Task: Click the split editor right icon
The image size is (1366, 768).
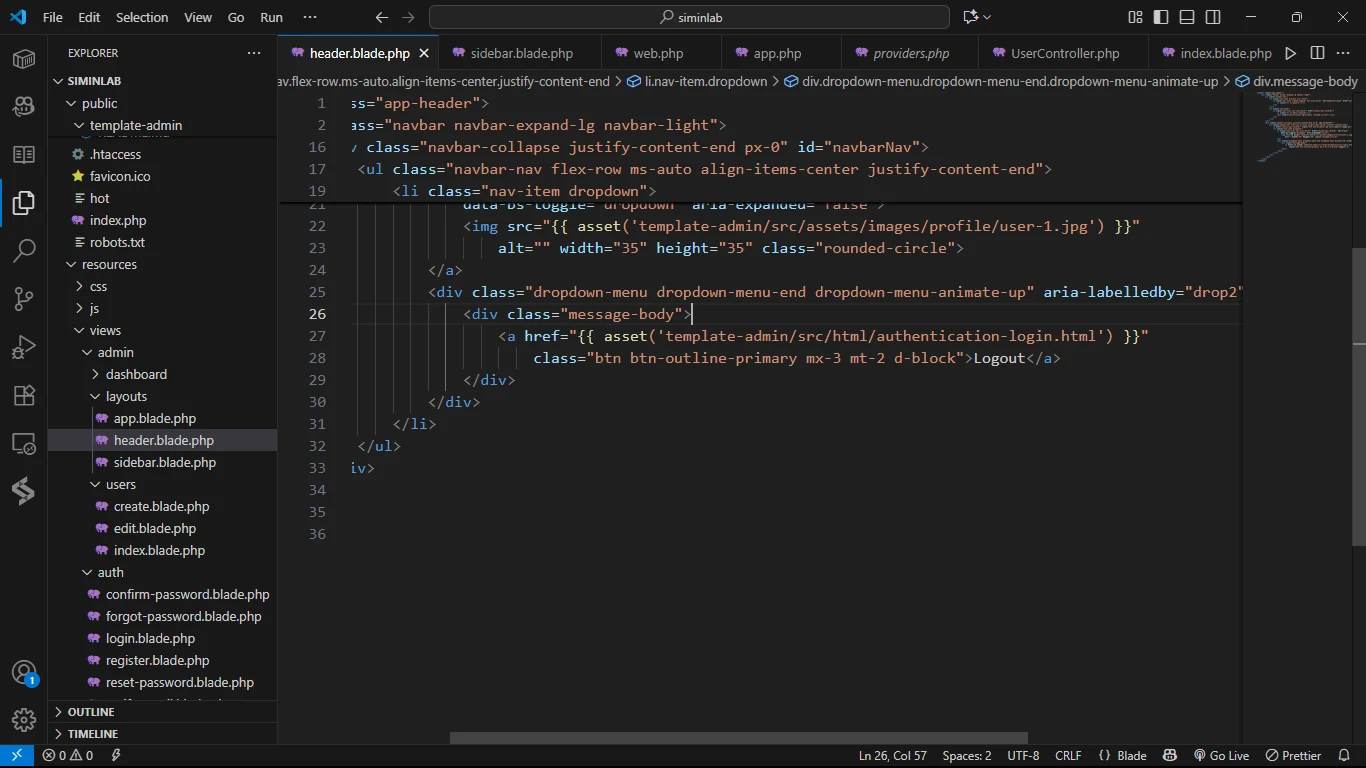Action: coord(1317,53)
